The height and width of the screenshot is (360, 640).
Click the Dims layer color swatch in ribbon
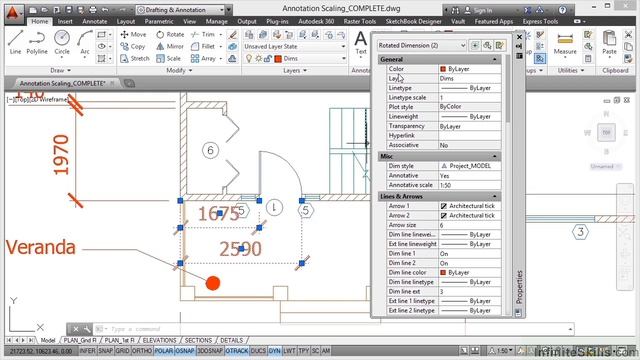[278, 59]
